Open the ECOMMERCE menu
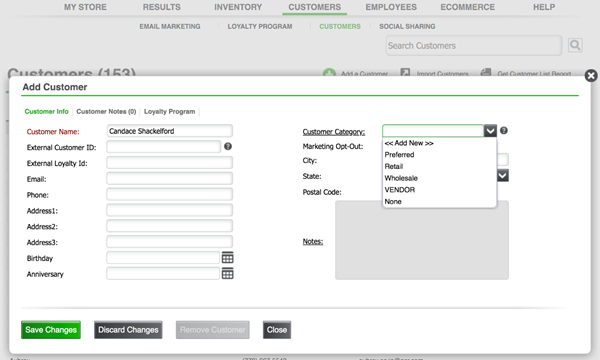 (468, 7)
